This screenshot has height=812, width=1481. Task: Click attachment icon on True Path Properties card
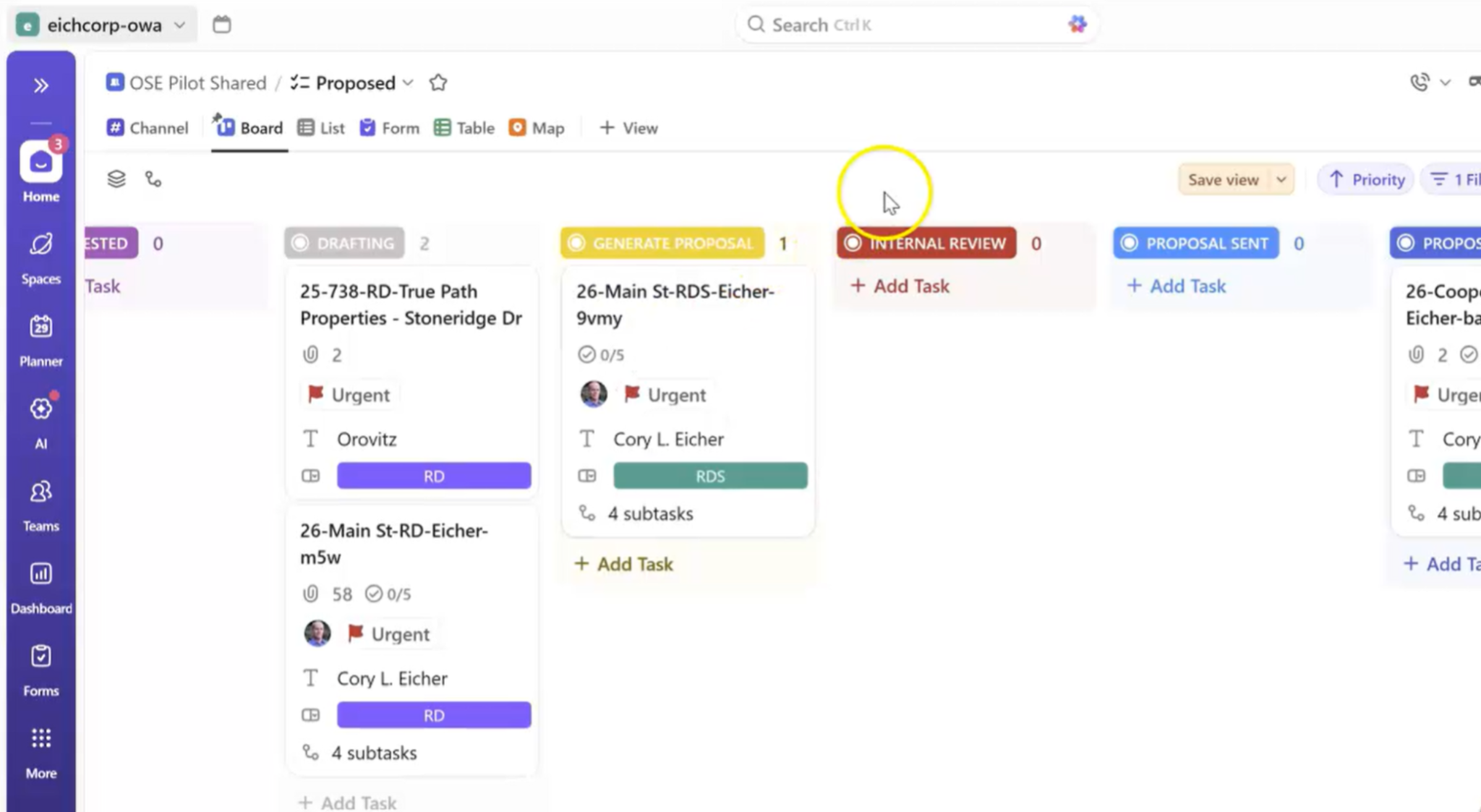tap(310, 354)
